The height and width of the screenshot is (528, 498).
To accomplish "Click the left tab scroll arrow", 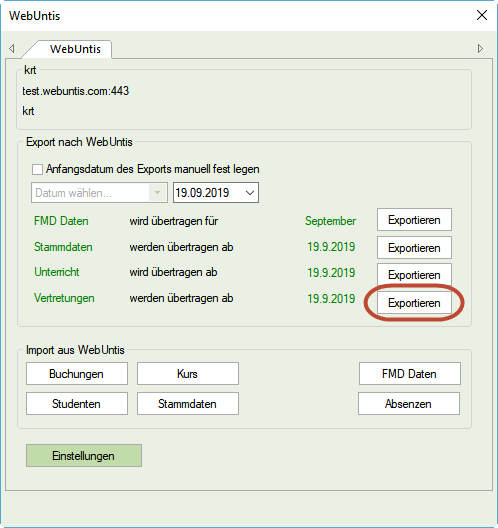I will [12, 48].
